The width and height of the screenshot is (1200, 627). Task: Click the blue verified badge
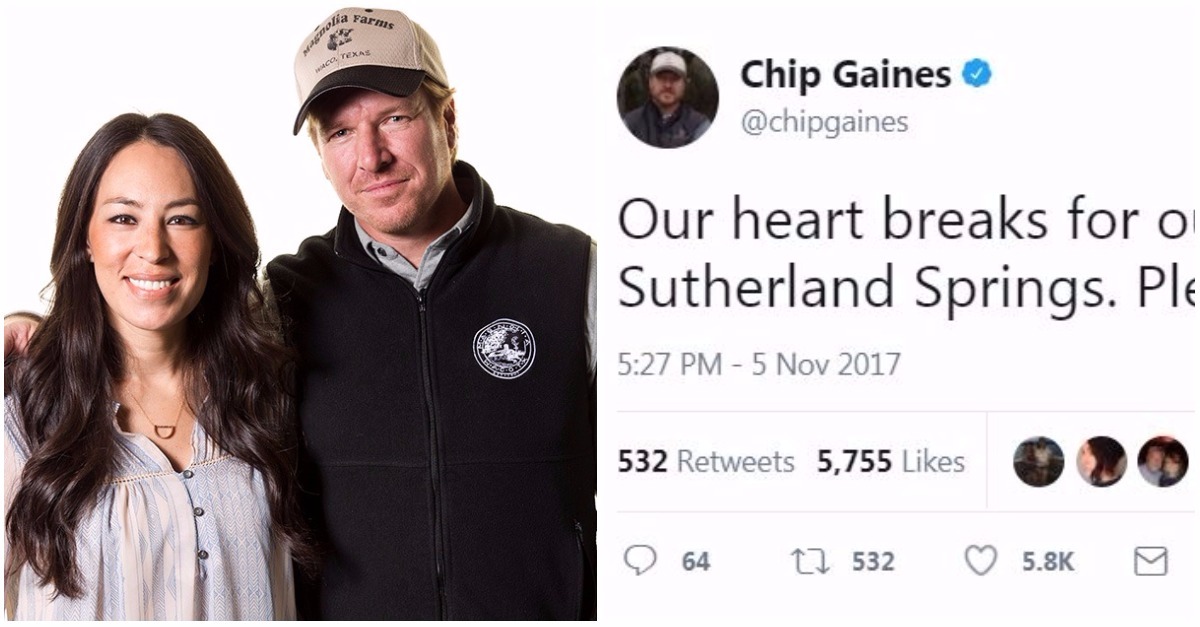977,74
